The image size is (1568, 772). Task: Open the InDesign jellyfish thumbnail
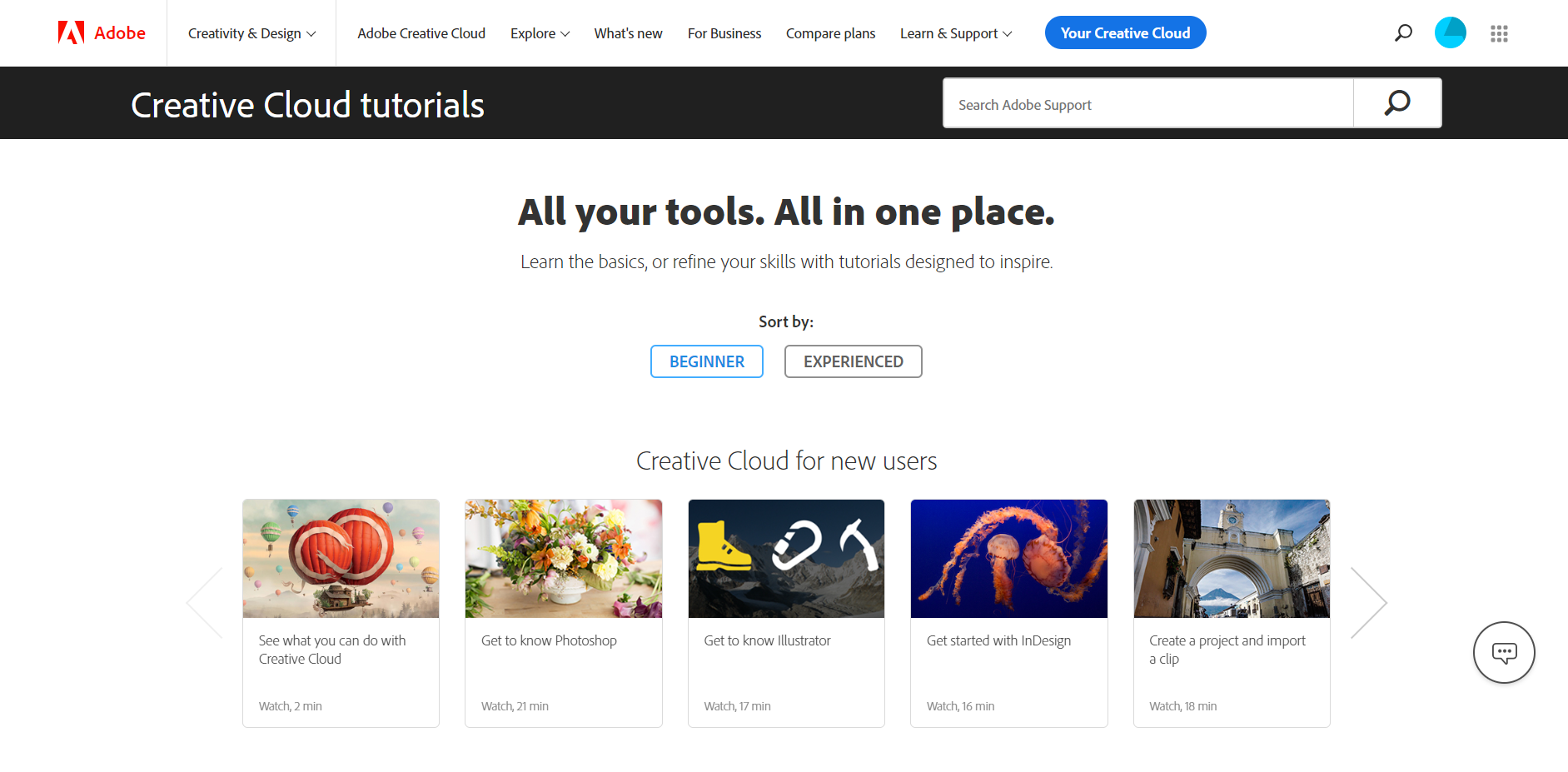(1009, 559)
